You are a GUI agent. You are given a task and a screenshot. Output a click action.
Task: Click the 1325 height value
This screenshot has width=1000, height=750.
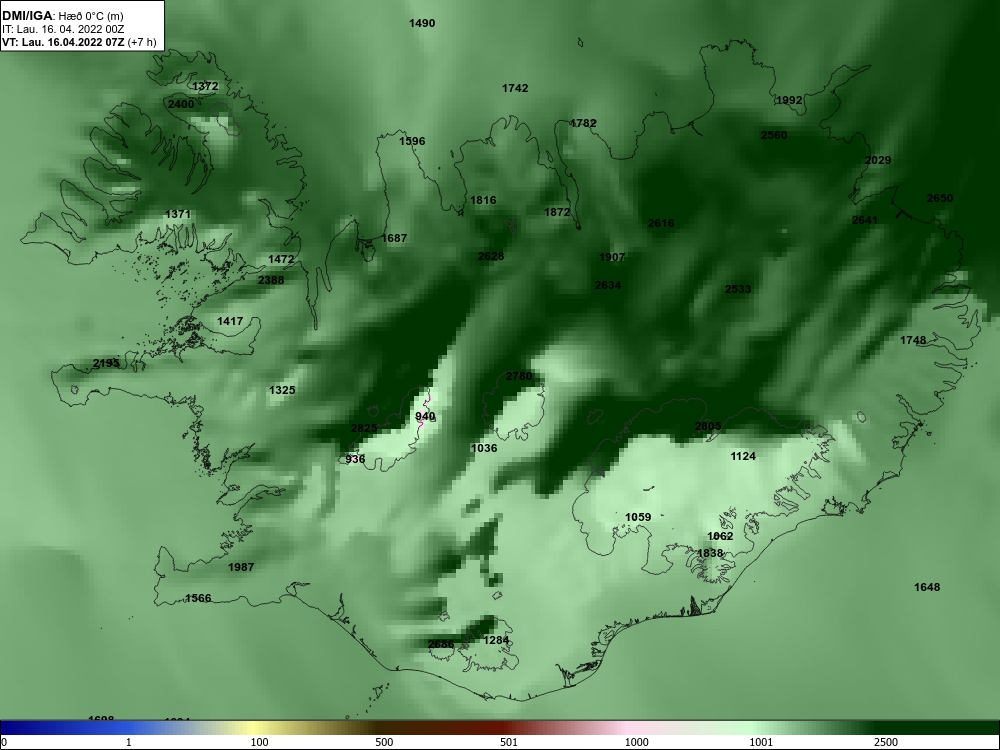(282, 390)
